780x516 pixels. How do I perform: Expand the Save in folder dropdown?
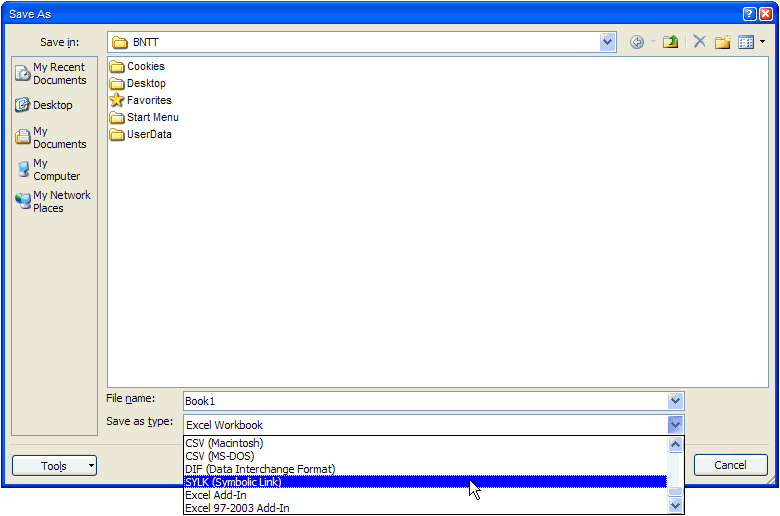[x=608, y=42]
